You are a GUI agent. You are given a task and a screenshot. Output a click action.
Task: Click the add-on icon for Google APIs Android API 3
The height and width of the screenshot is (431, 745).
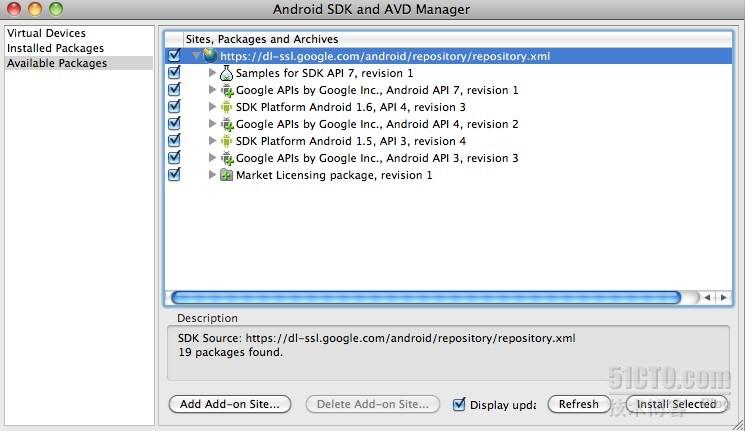(227, 158)
